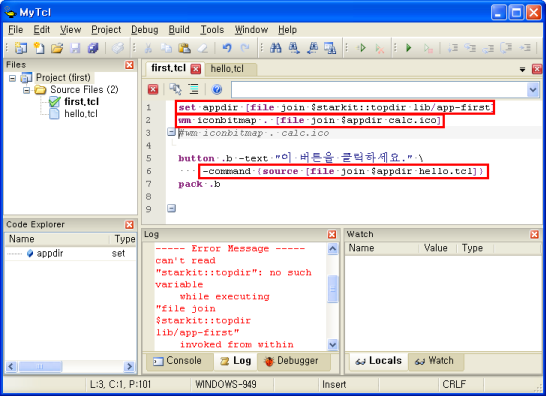The image size is (546, 396).
Task: Switch to the Debugger tab
Action: tap(291, 361)
